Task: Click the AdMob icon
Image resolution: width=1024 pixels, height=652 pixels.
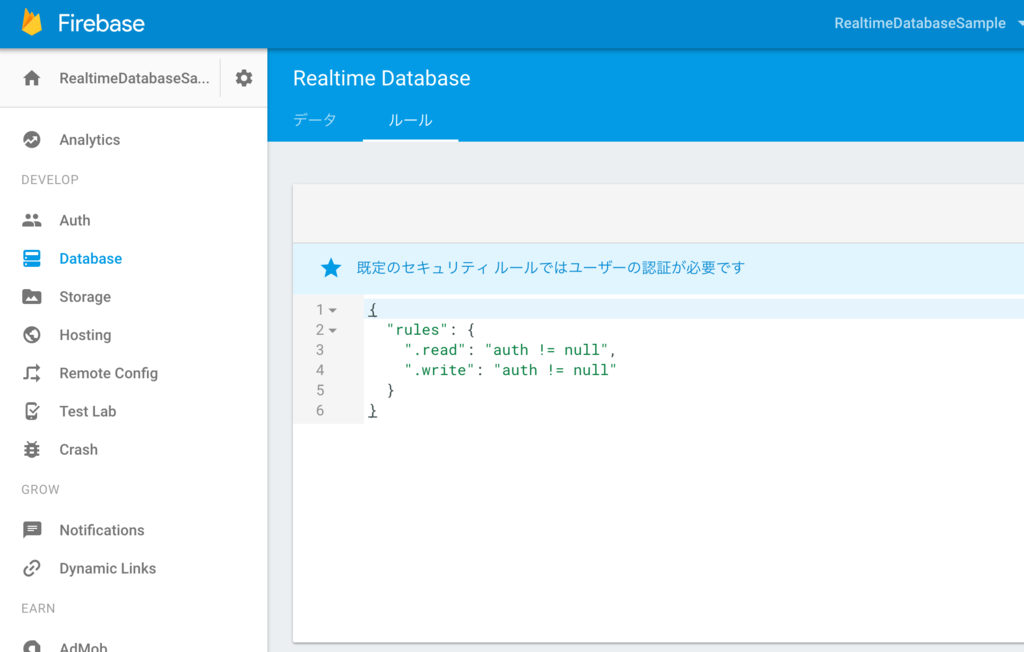Action: pos(31,646)
